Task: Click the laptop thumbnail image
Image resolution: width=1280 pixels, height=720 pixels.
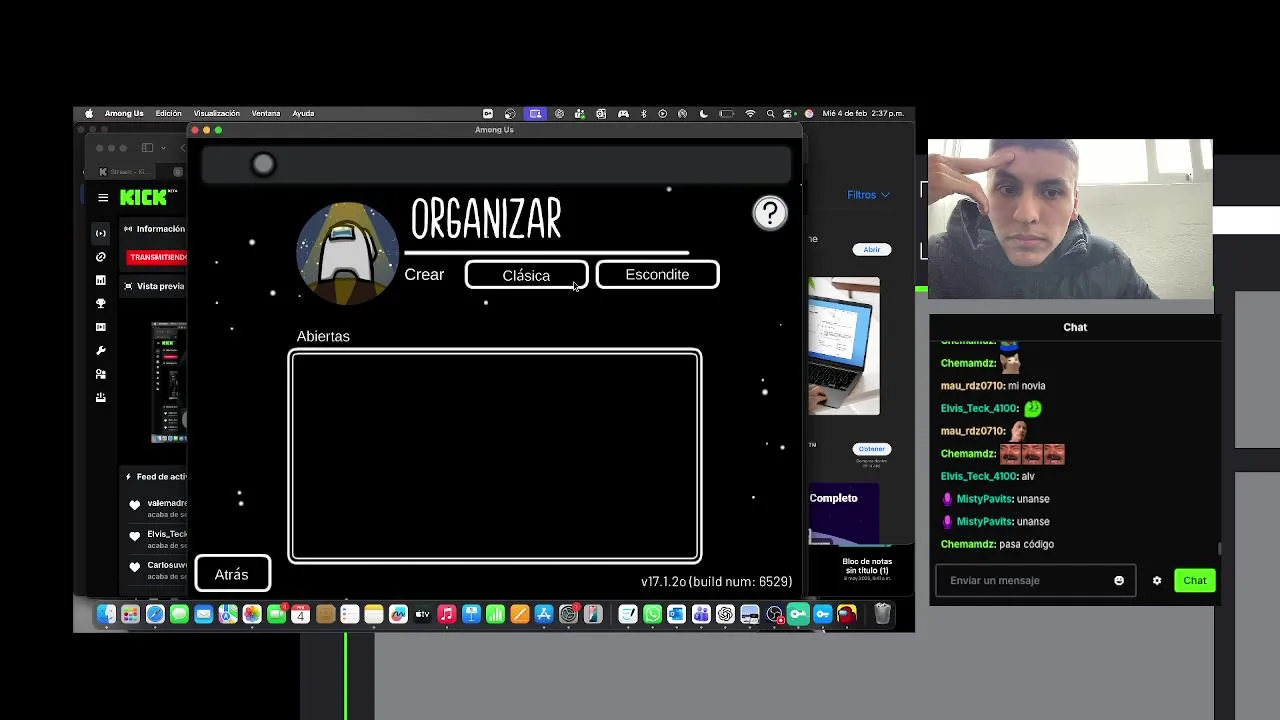Action: (844, 346)
